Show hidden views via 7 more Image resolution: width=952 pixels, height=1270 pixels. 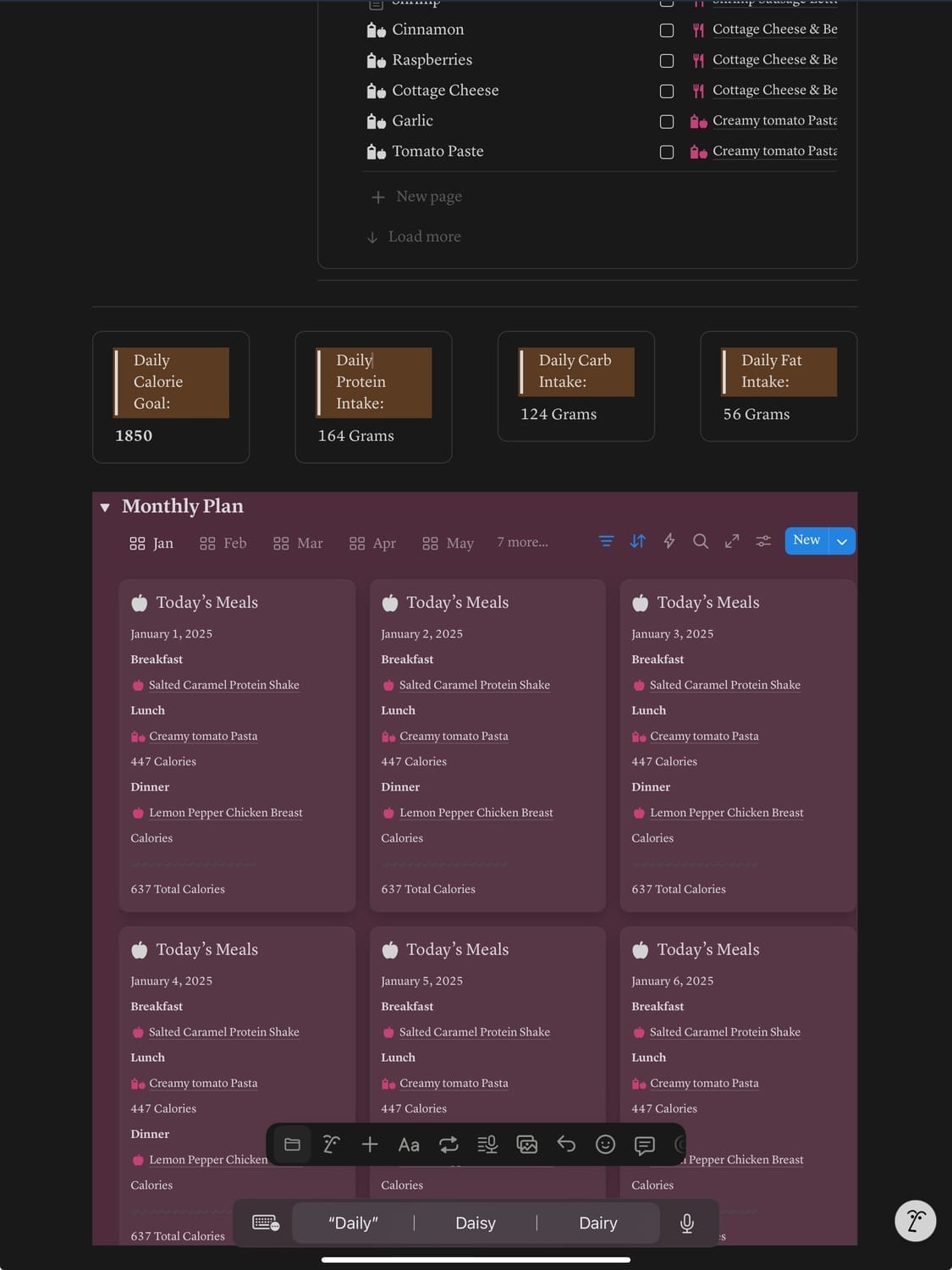pos(522,542)
